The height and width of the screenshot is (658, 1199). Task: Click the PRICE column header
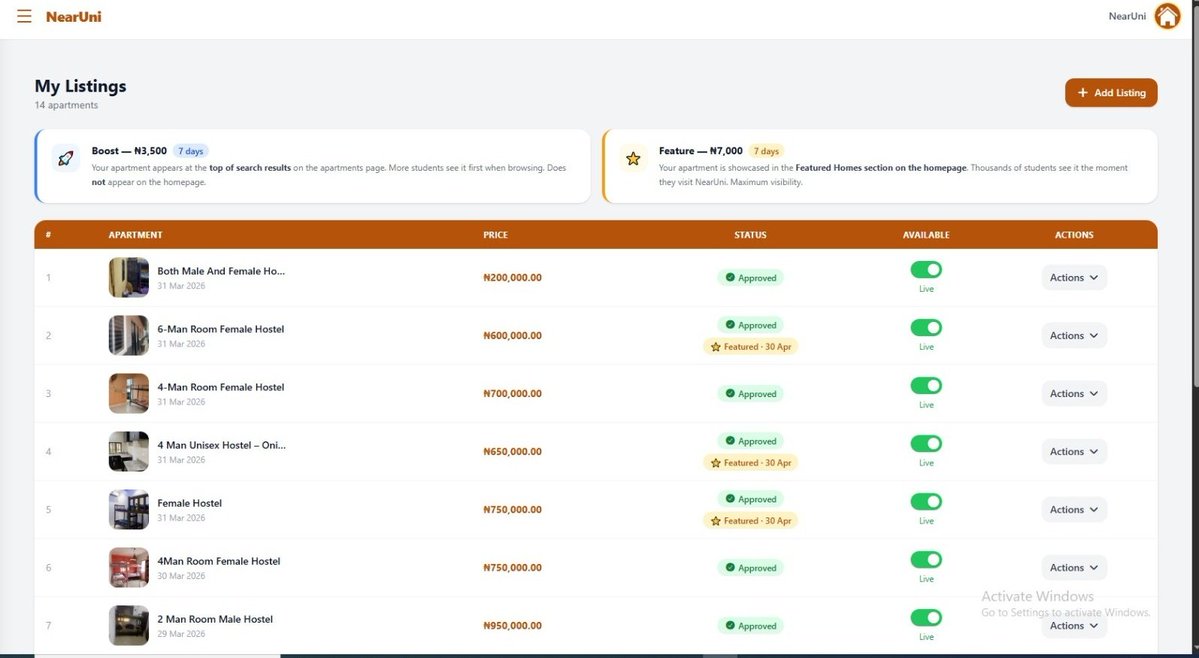click(496, 235)
